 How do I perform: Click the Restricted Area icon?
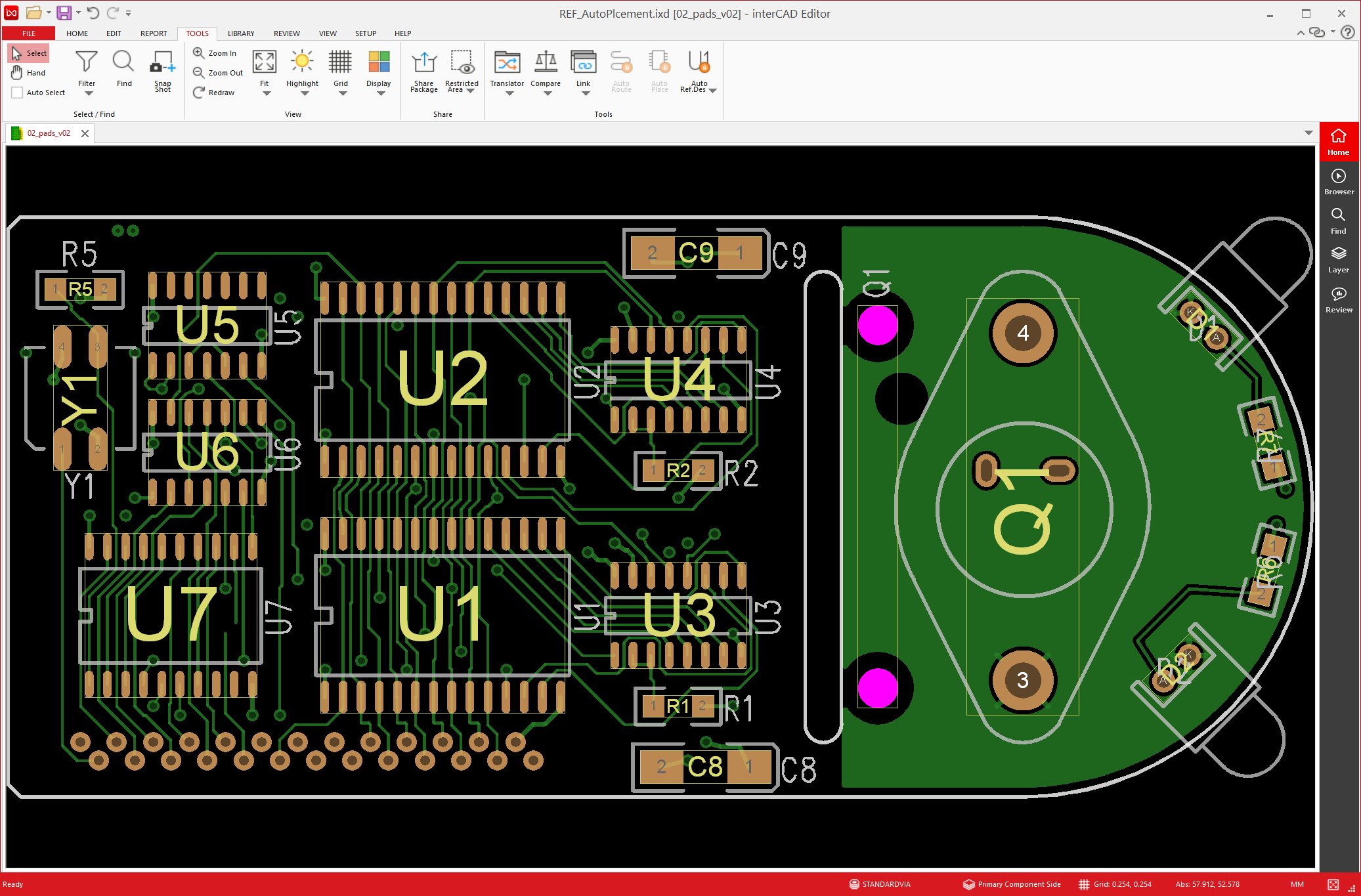point(462,63)
